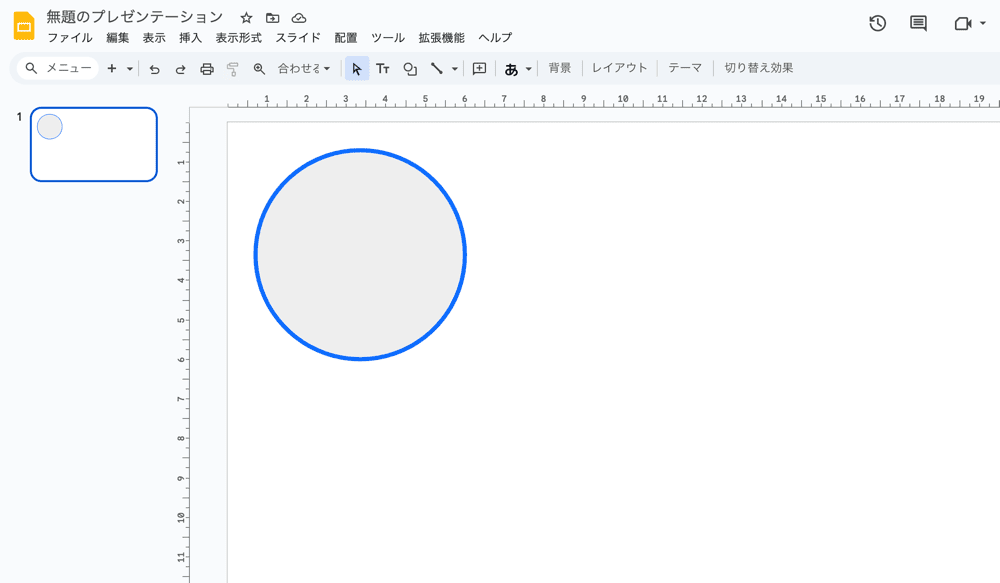Open the 表示 menu
1000x583 pixels.
coord(154,38)
